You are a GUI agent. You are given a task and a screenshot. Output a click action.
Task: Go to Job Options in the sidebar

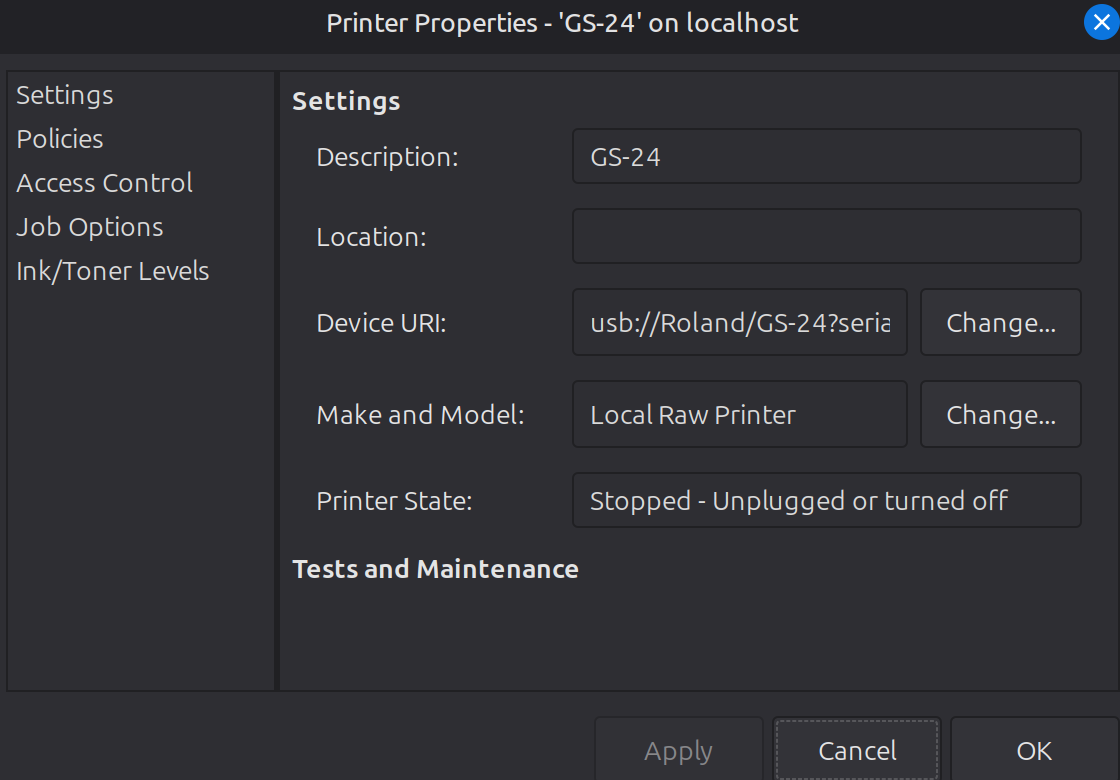tap(89, 227)
